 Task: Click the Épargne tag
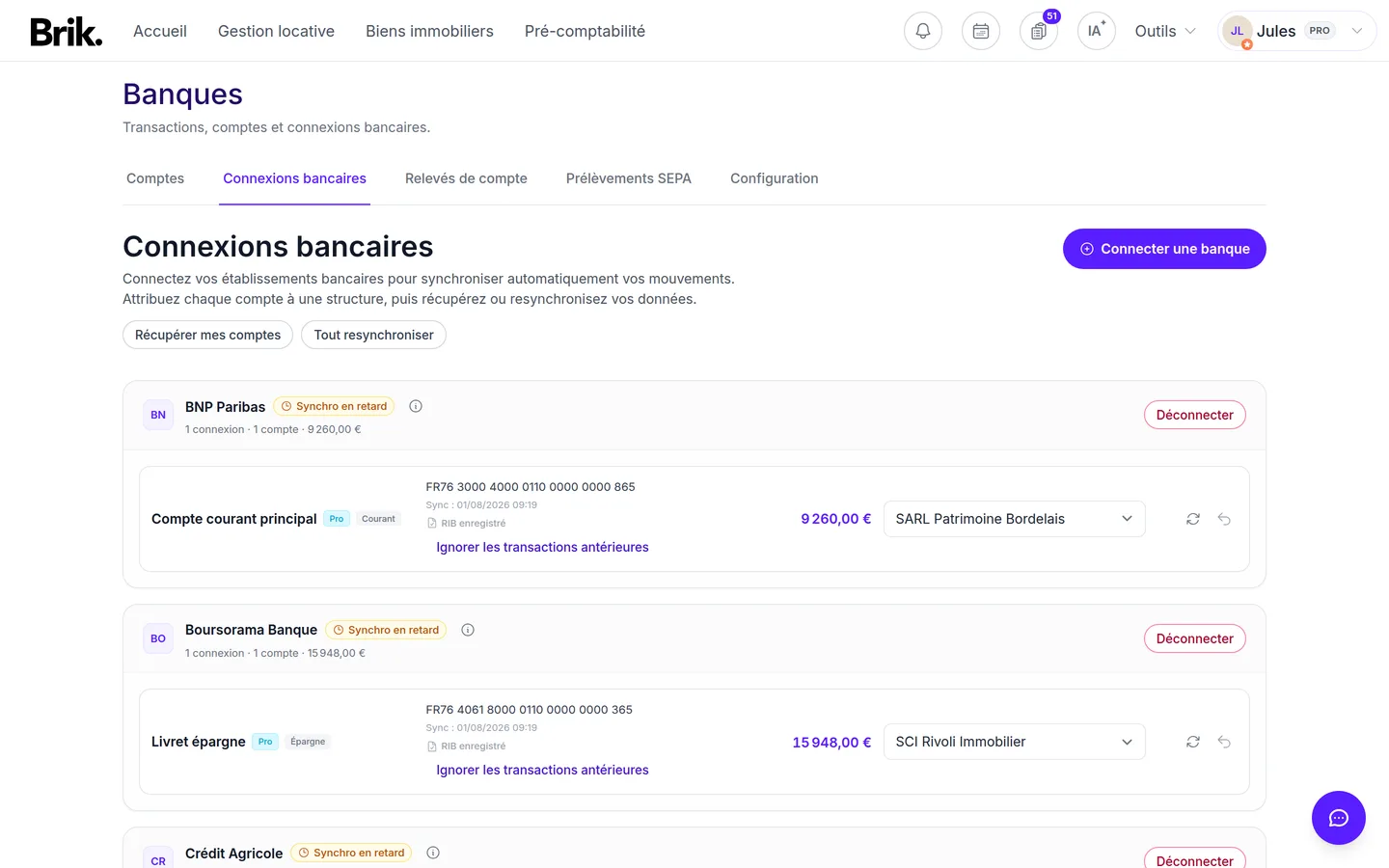click(x=308, y=742)
